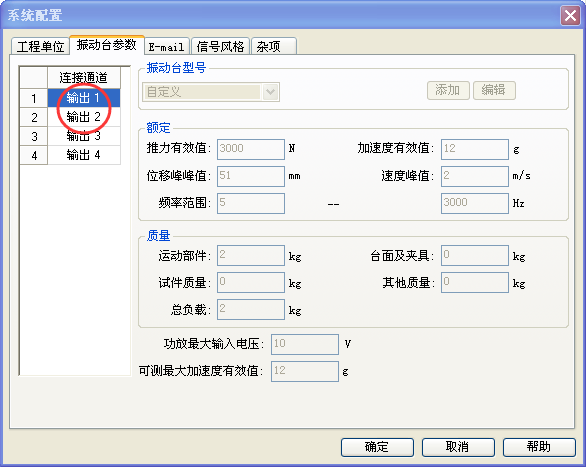Close the 系统配置 dialog window
Image resolution: width=586 pixels, height=467 pixels.
click(570, 16)
